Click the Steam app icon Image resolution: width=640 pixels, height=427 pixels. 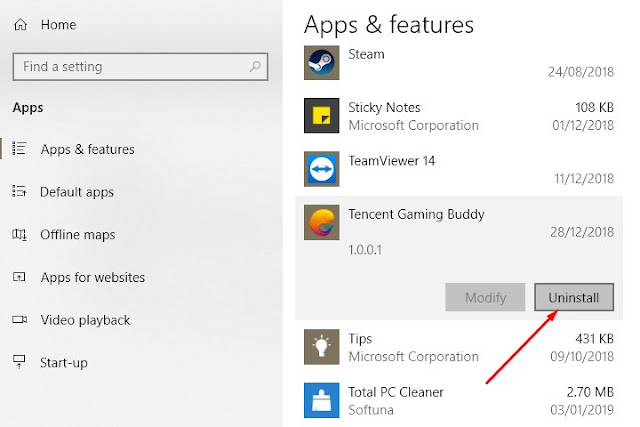tap(321, 62)
